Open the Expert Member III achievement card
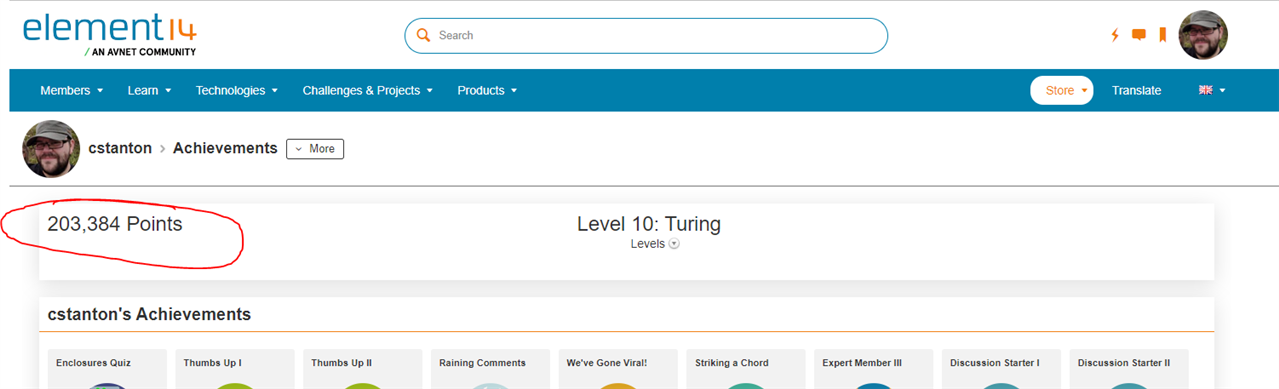1279x389 pixels. coord(874,369)
